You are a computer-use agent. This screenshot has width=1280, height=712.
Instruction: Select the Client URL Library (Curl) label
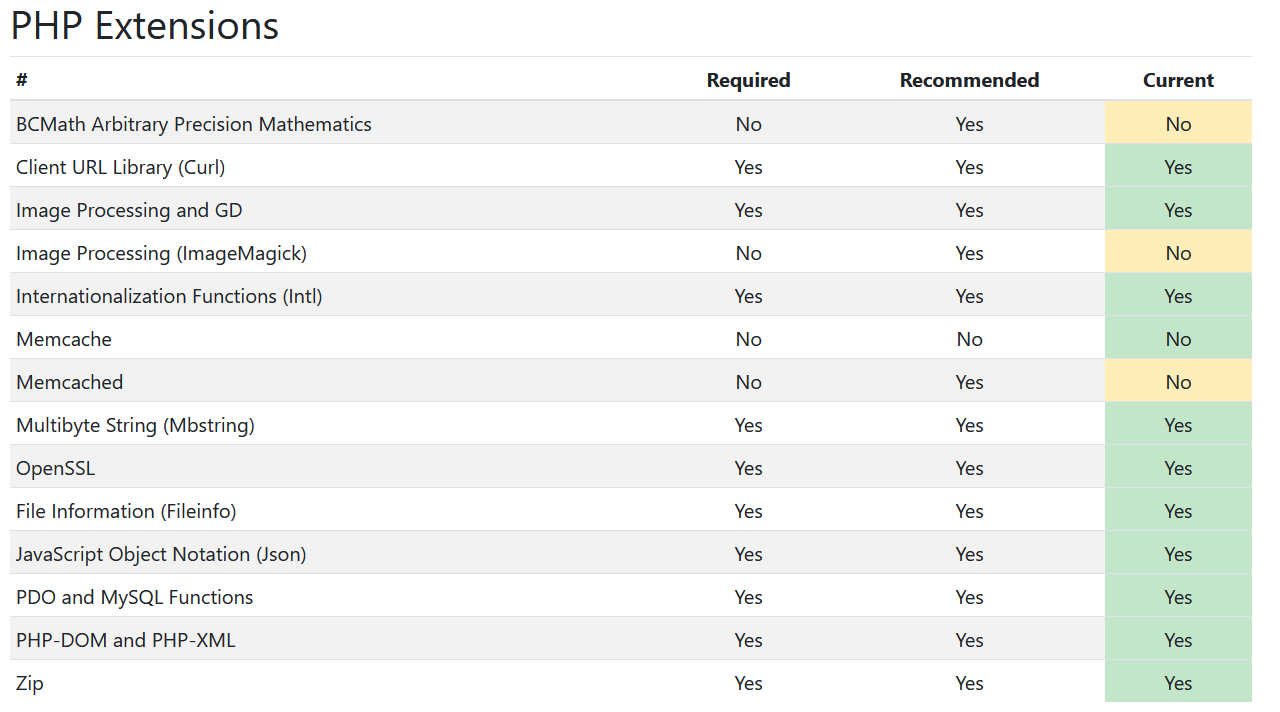pos(121,167)
